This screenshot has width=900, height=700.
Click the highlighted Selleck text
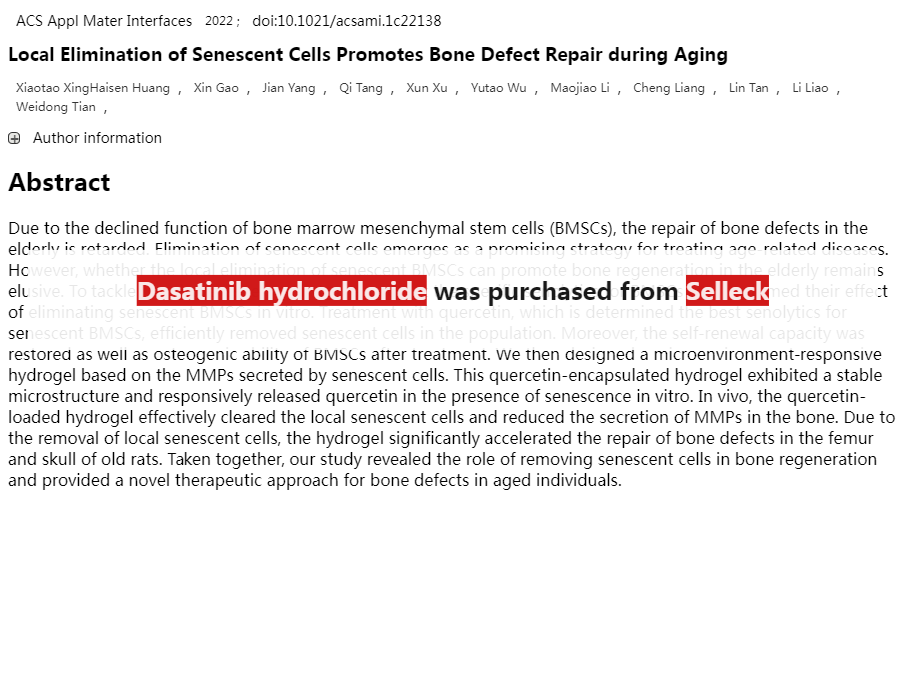(727, 291)
